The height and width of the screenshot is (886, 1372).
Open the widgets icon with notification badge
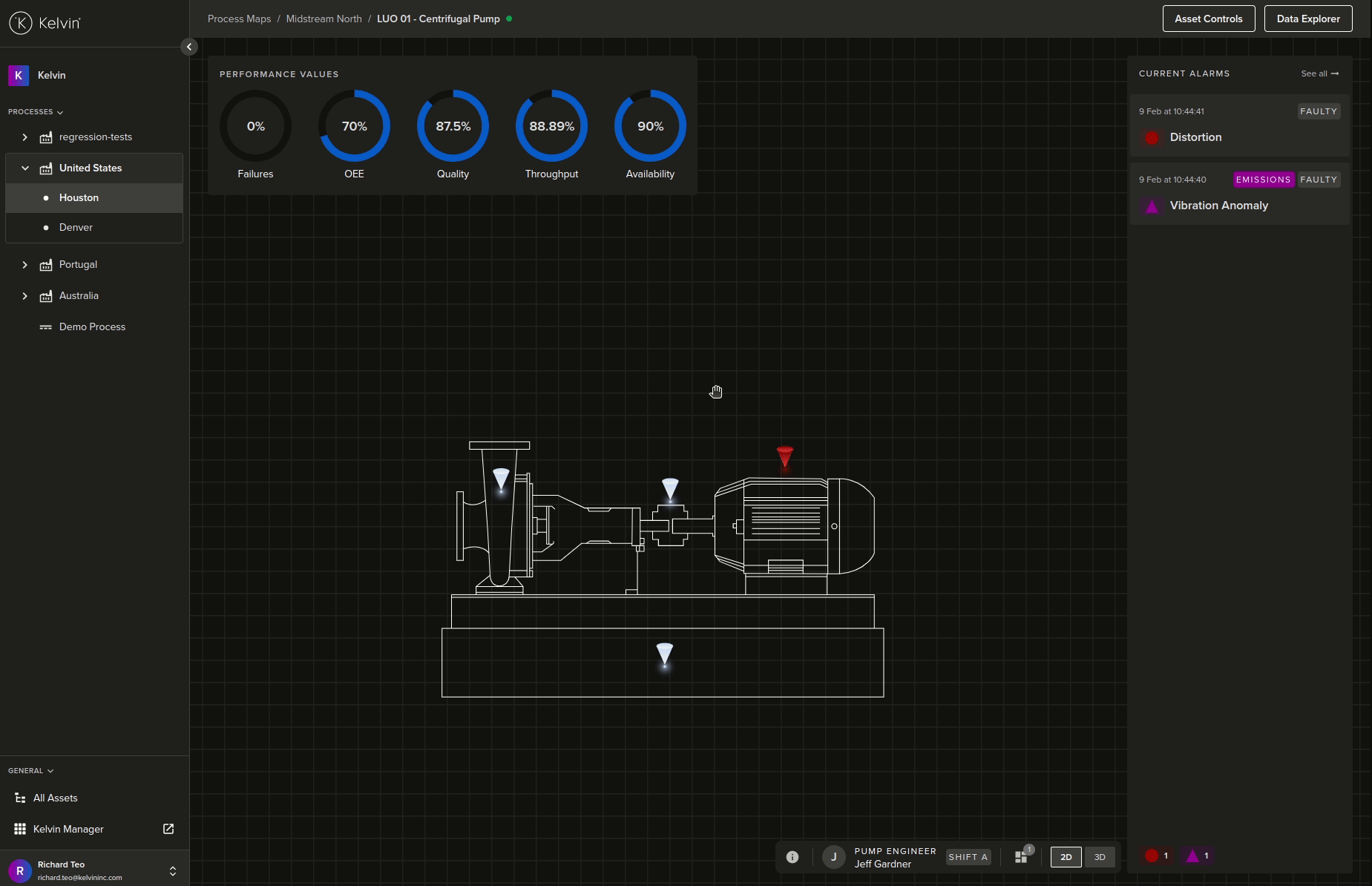tap(1022, 857)
